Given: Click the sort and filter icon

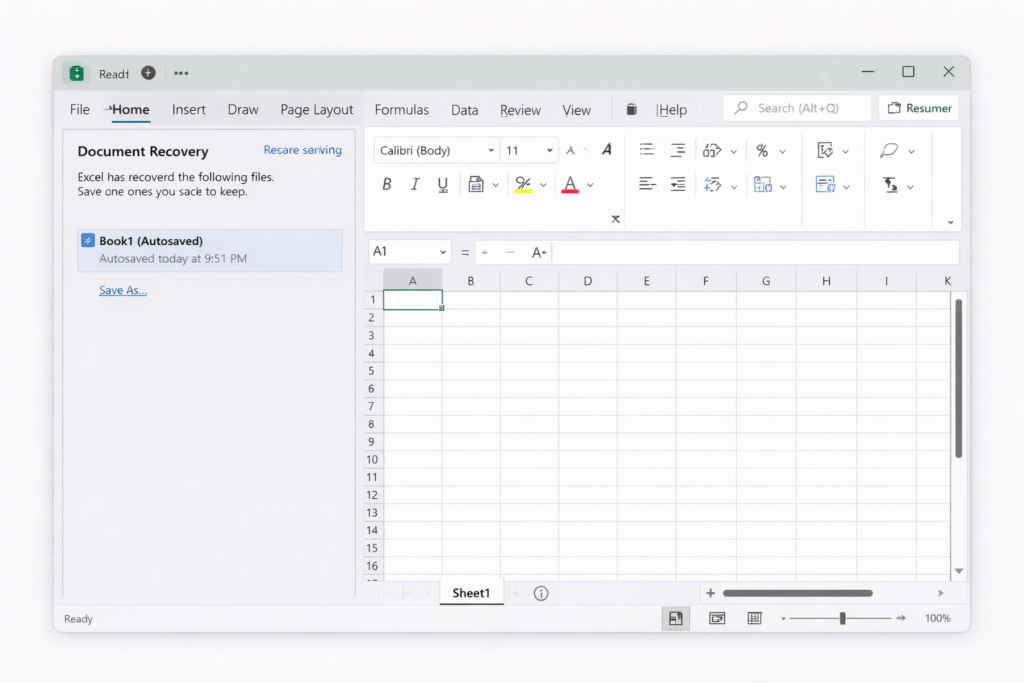Looking at the screenshot, I should click(x=890, y=185).
